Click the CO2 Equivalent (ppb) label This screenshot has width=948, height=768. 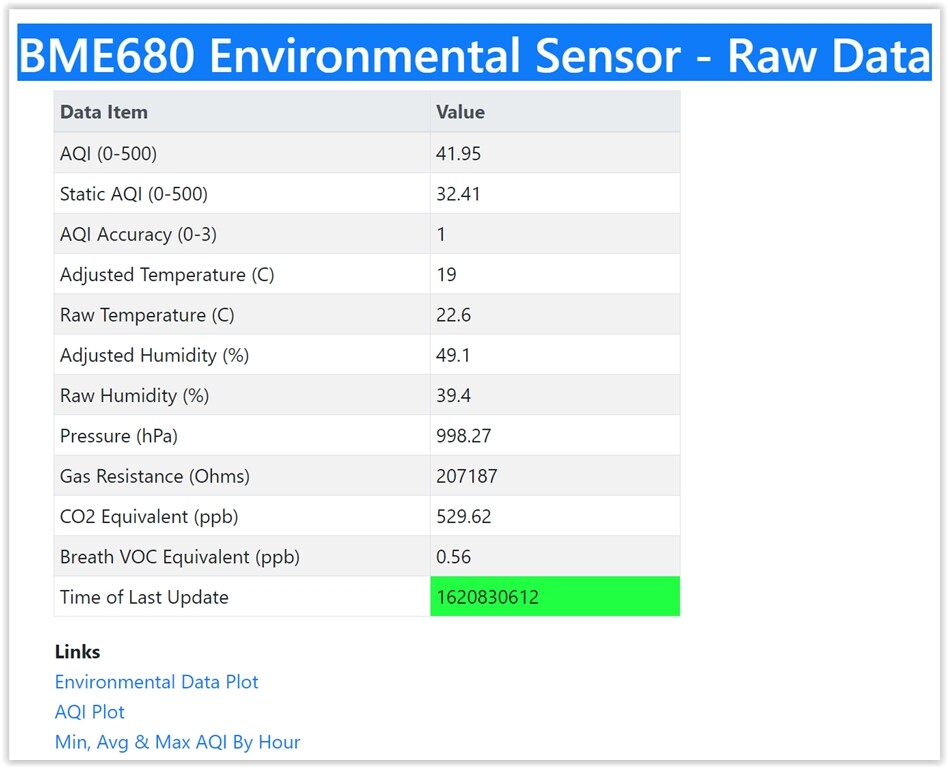point(149,517)
